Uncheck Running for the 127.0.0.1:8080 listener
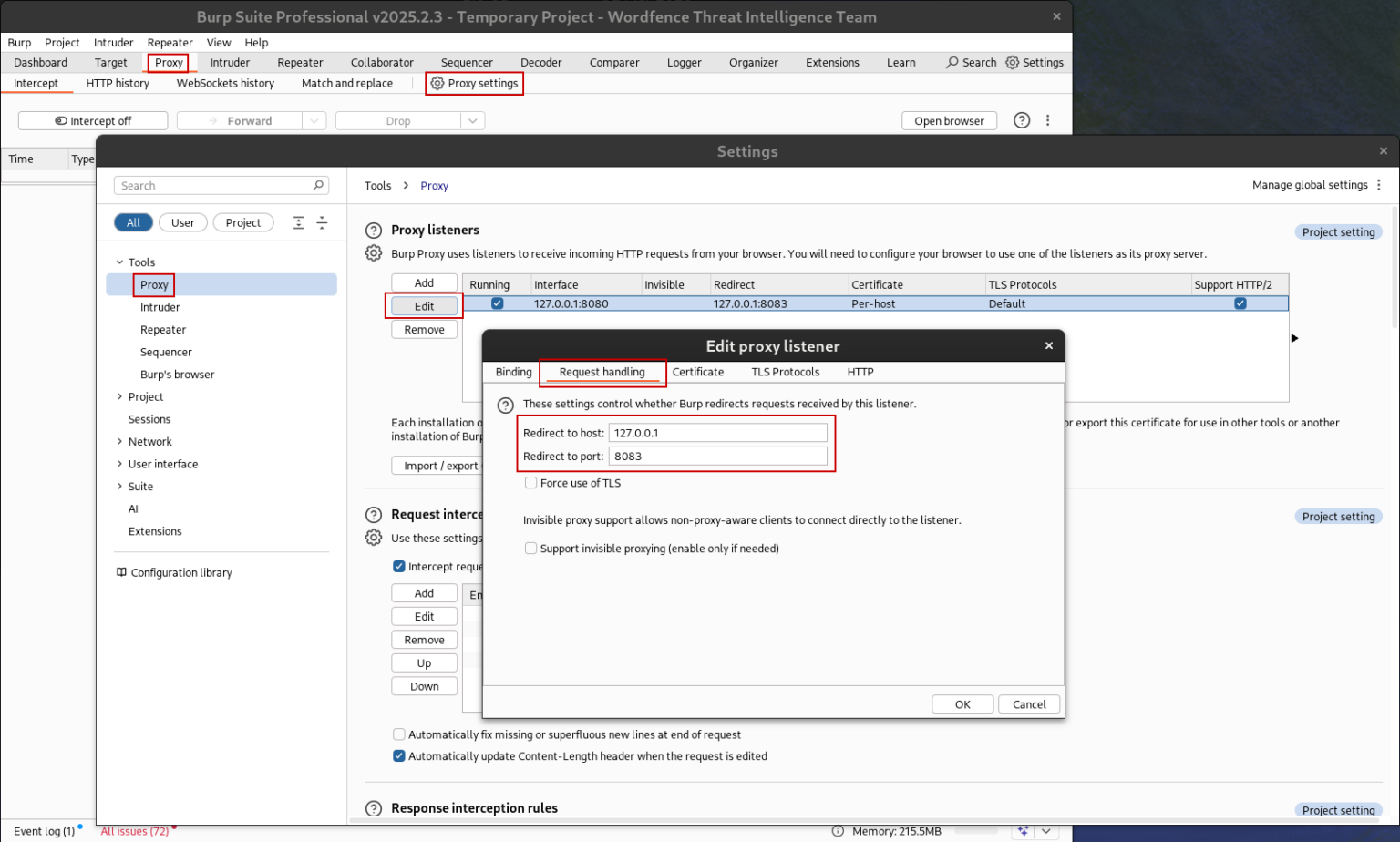This screenshot has height=842, width=1400. click(497, 303)
